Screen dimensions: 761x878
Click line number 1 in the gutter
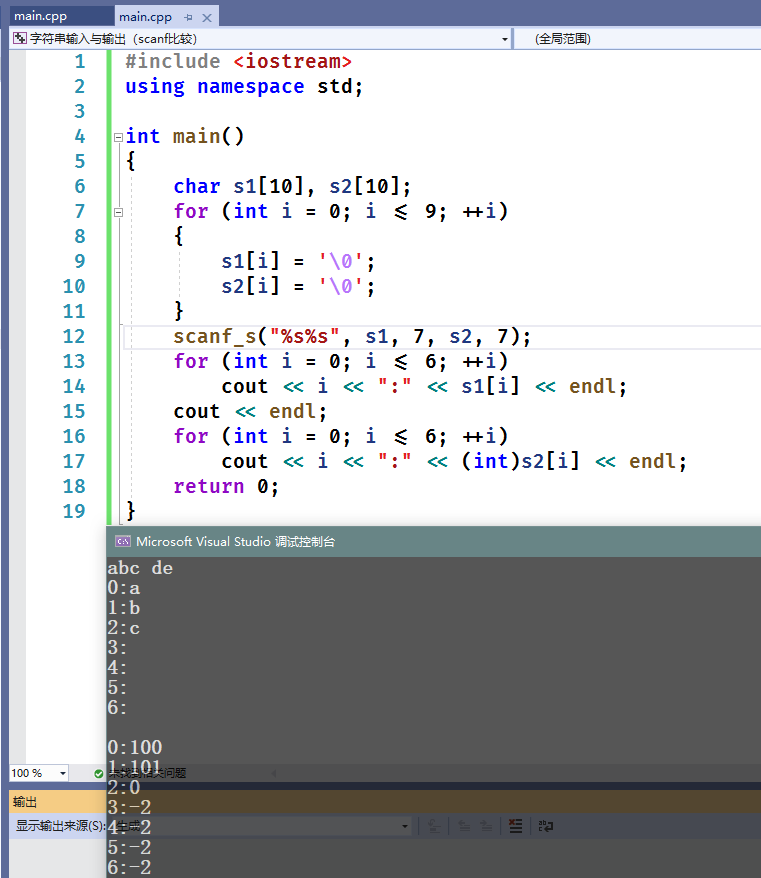[80, 62]
